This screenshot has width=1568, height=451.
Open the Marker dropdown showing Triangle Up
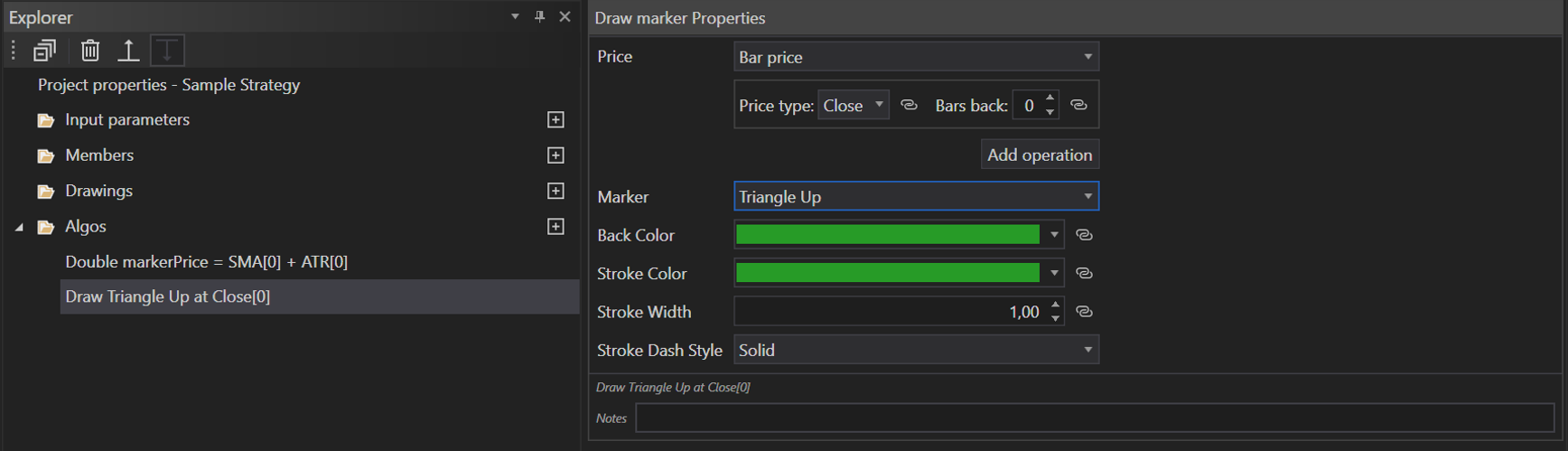click(916, 197)
